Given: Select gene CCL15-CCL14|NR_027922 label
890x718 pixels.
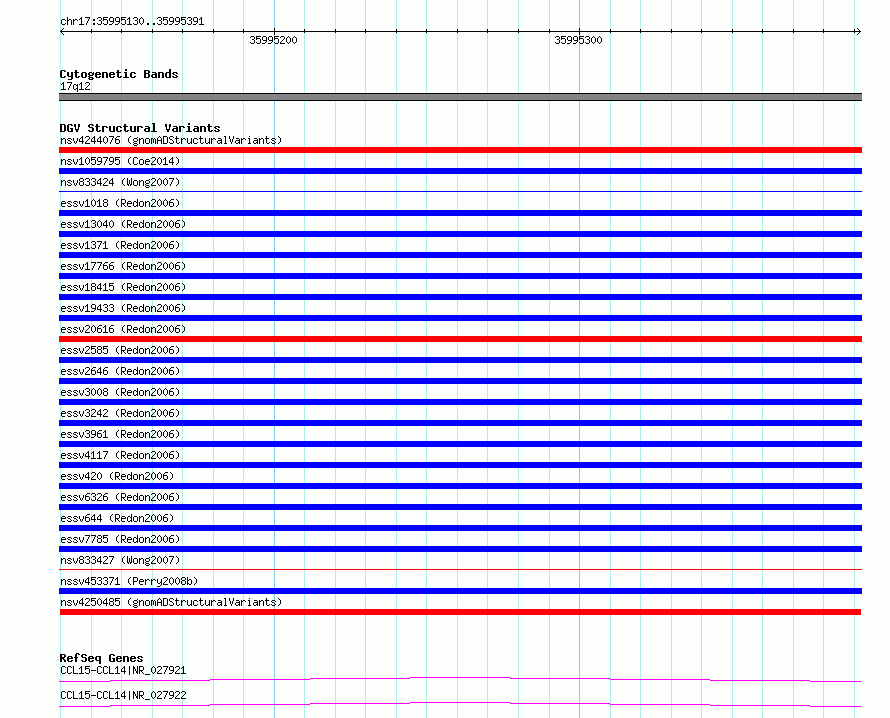Looking at the screenshot, I should click(x=123, y=695).
